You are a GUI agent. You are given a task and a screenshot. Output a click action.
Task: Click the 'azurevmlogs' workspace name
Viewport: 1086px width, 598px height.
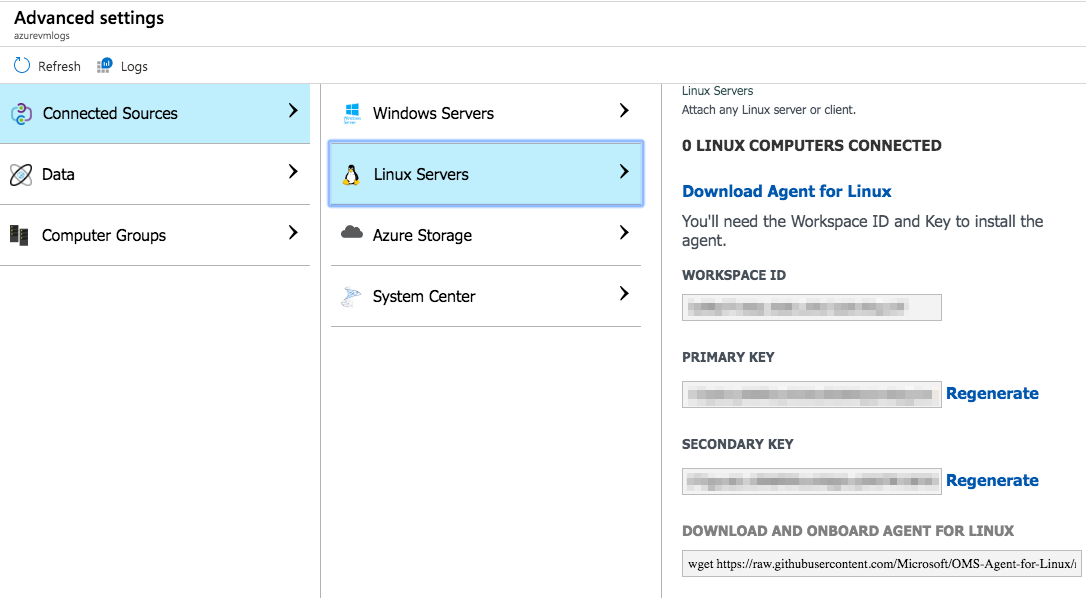(x=42, y=36)
